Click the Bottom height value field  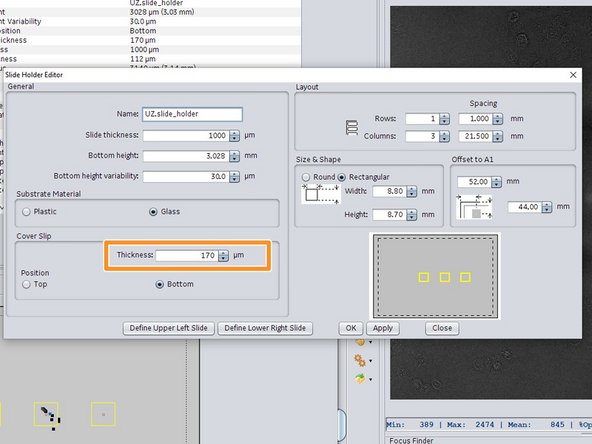tap(186, 156)
